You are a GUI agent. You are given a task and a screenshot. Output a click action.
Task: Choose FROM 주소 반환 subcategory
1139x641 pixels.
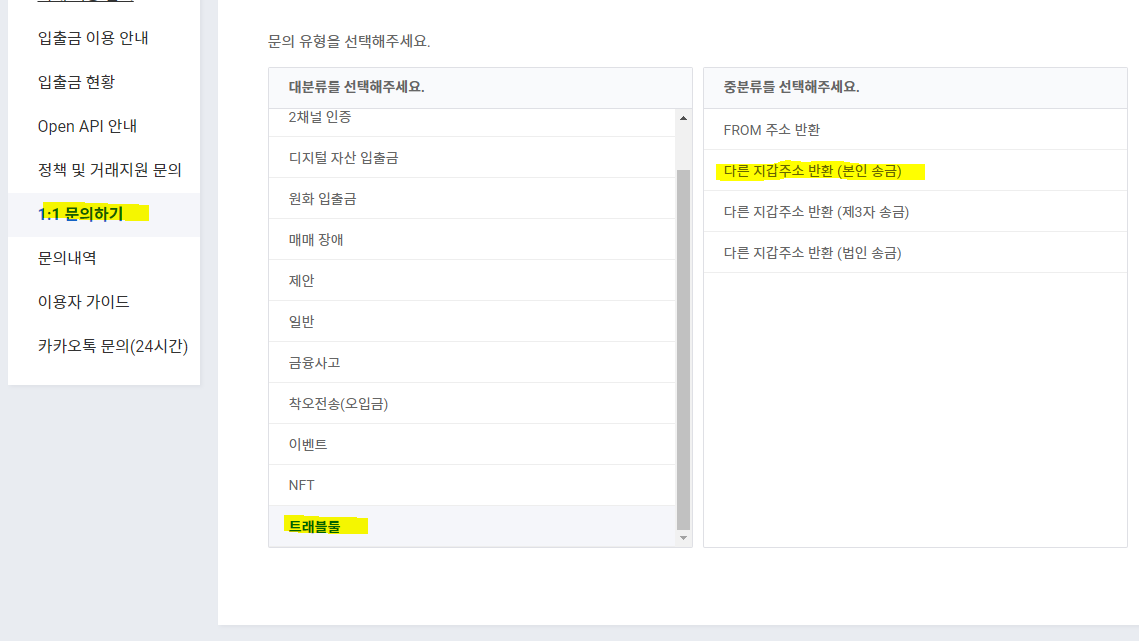click(x=915, y=130)
